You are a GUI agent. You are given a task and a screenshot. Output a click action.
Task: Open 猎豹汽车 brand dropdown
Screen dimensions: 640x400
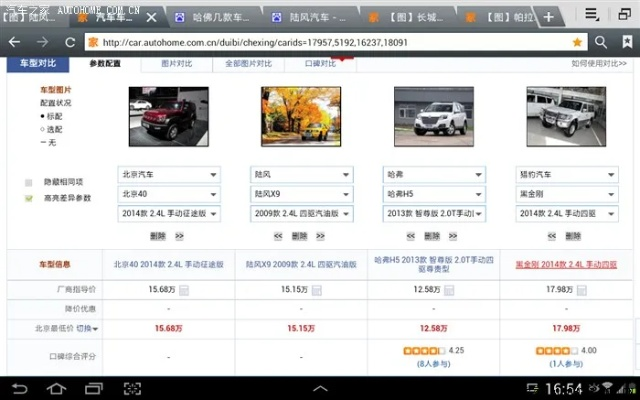pos(567,174)
